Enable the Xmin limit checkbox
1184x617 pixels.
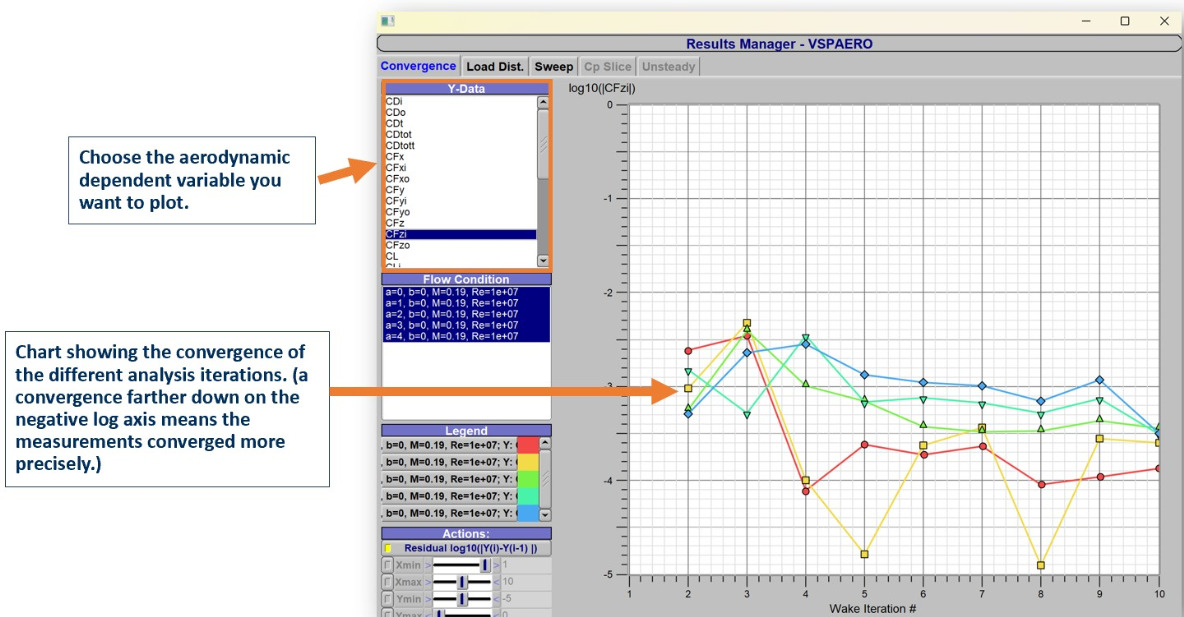388,565
